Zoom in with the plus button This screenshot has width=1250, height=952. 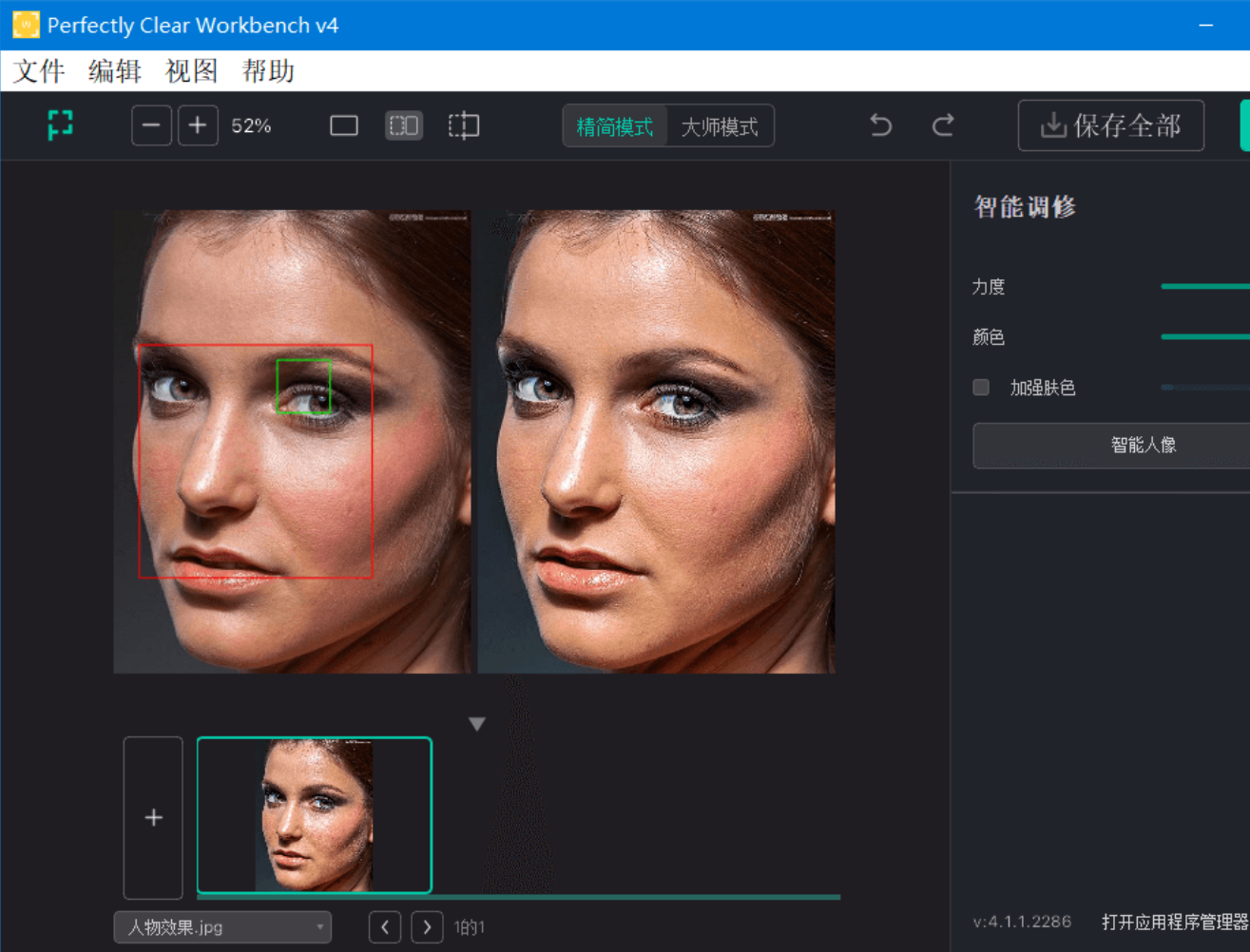point(197,125)
